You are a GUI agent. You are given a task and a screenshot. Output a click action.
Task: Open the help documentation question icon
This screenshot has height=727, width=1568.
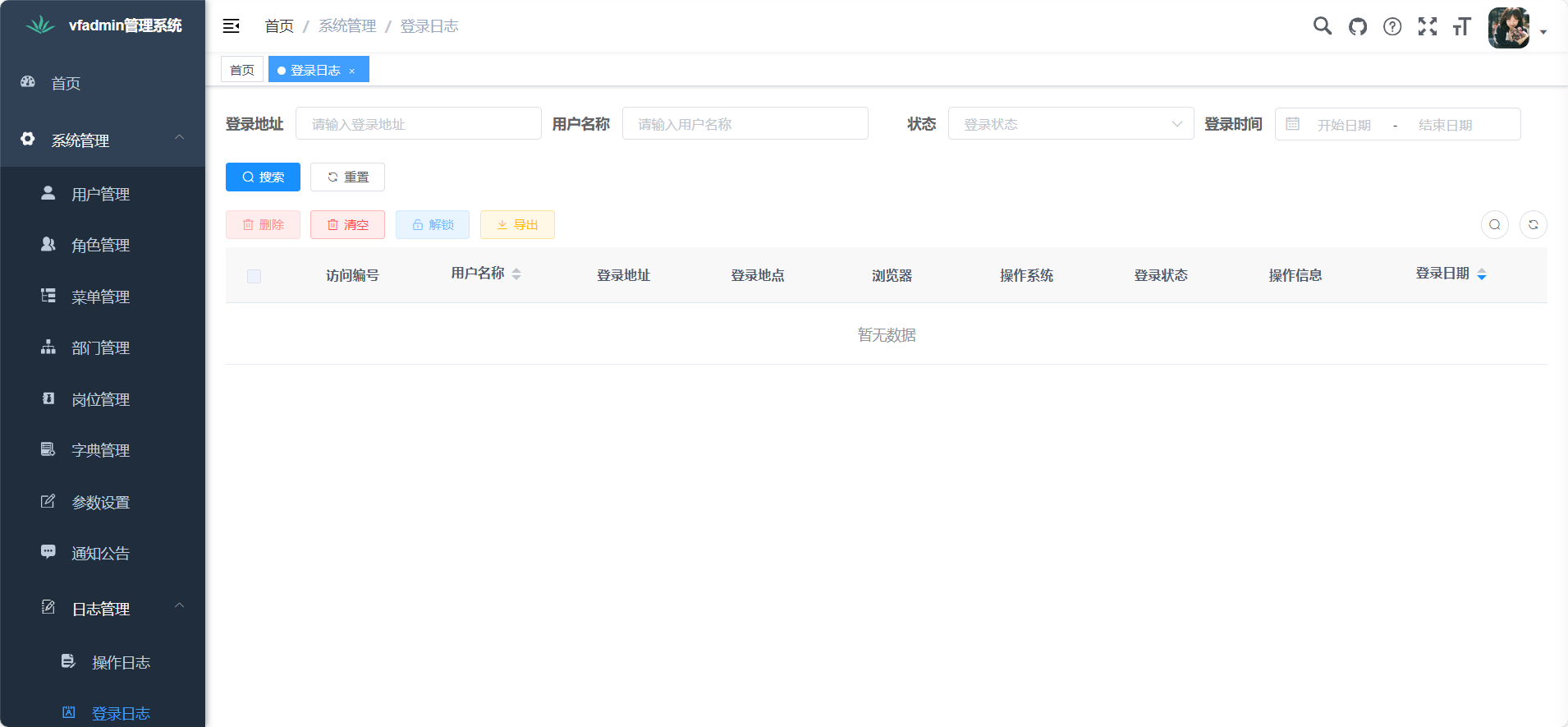click(1392, 26)
